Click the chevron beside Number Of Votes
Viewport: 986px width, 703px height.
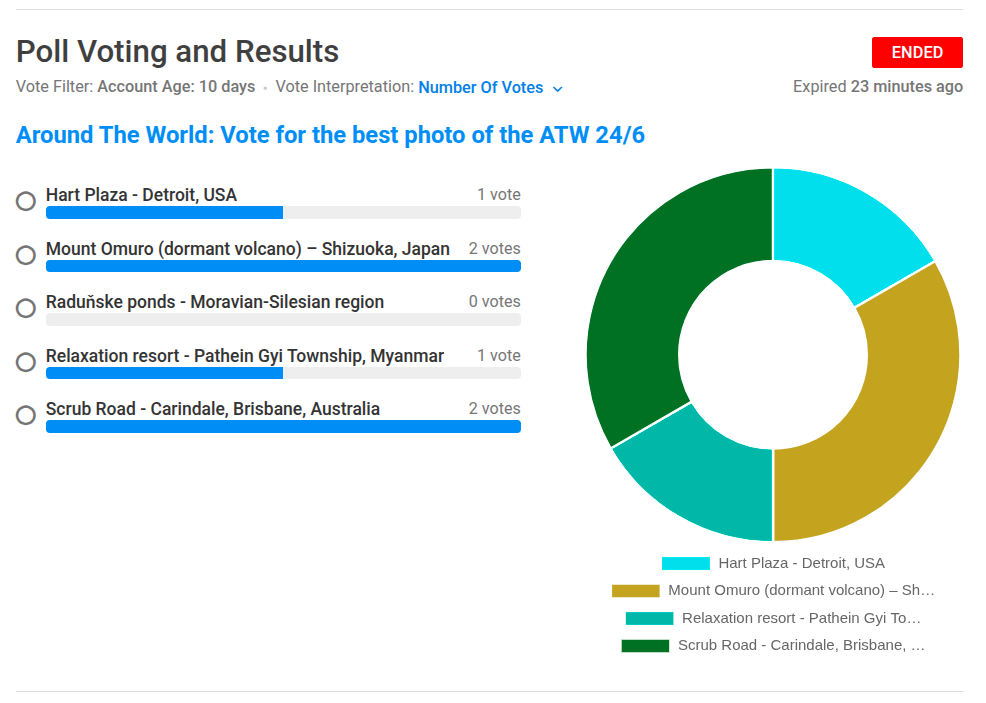click(558, 89)
